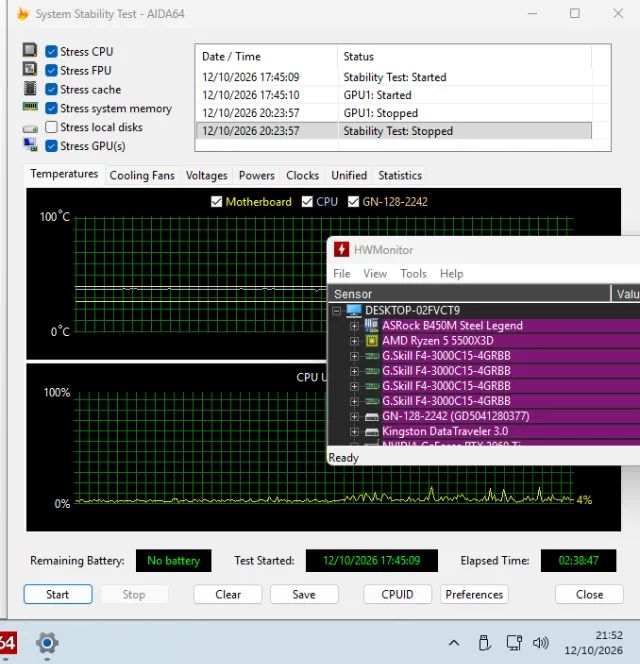Expand ASRock B450M Steel Legend node

[x=354, y=326]
